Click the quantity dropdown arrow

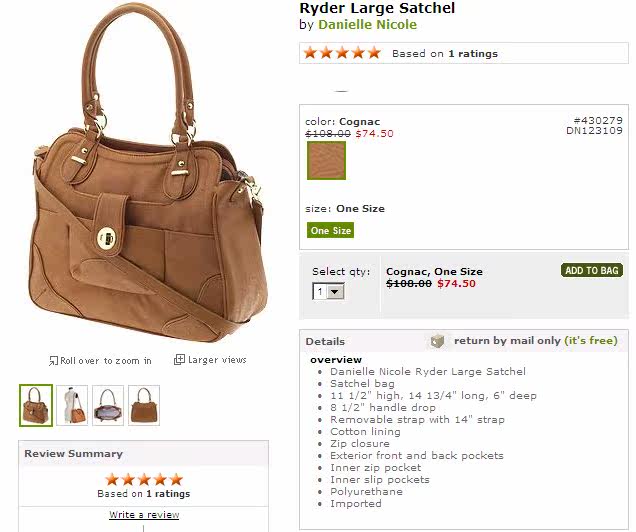coord(335,292)
